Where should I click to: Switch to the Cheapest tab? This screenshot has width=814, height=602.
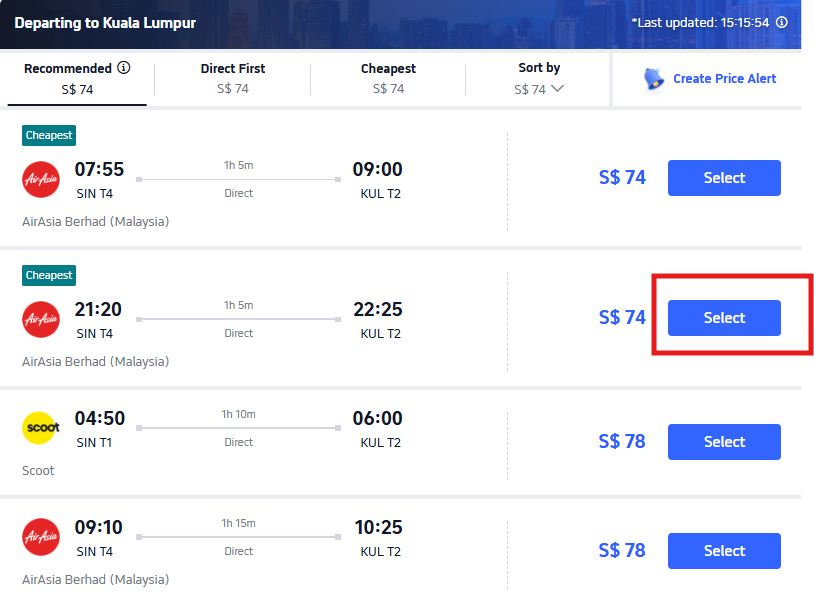pos(388,78)
